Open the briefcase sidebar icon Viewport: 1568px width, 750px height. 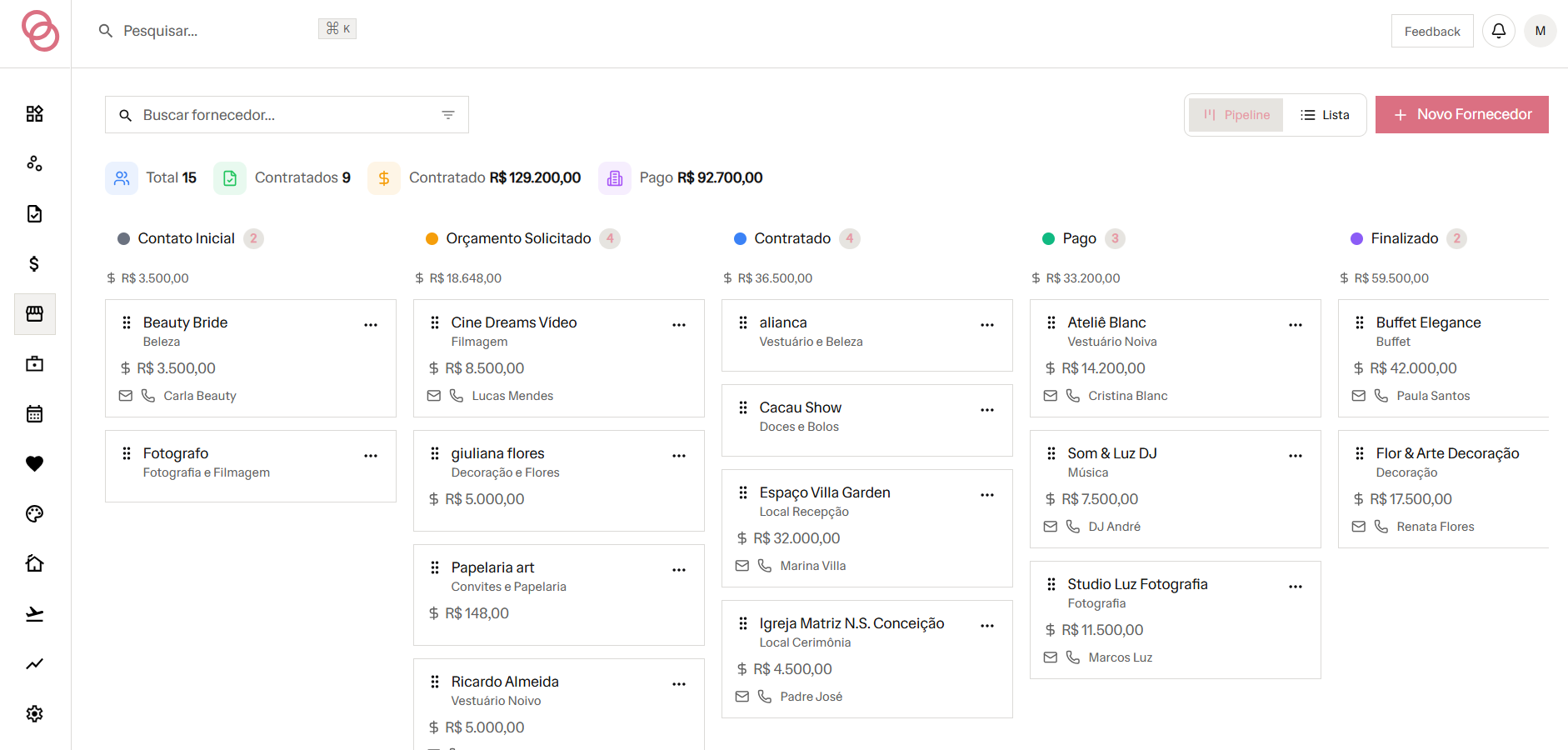pyautogui.click(x=34, y=363)
